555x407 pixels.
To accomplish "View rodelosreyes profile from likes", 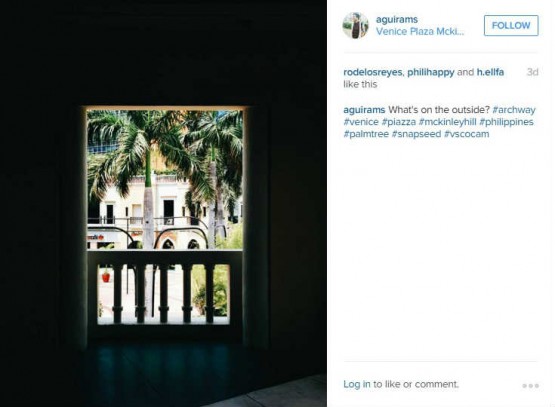I will pyautogui.click(x=373, y=72).
